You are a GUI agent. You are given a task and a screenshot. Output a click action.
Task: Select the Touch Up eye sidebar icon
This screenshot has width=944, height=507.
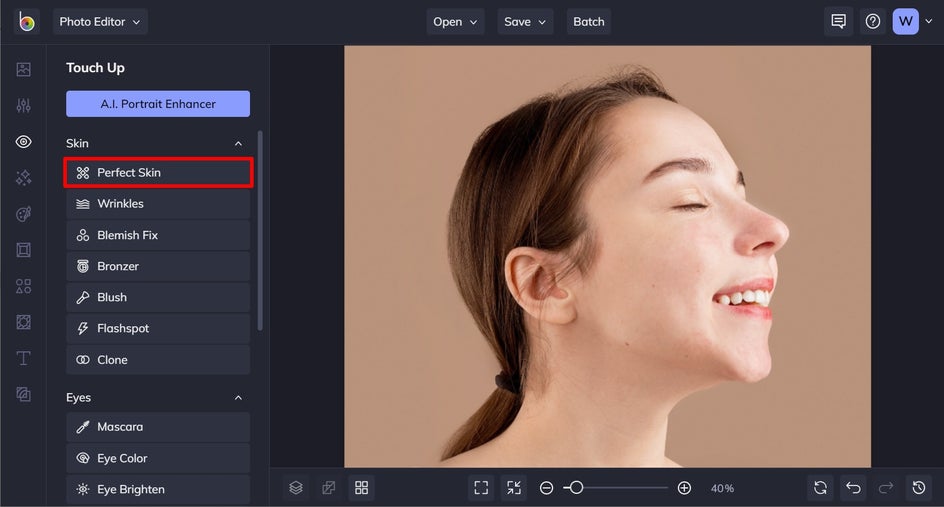(23, 142)
